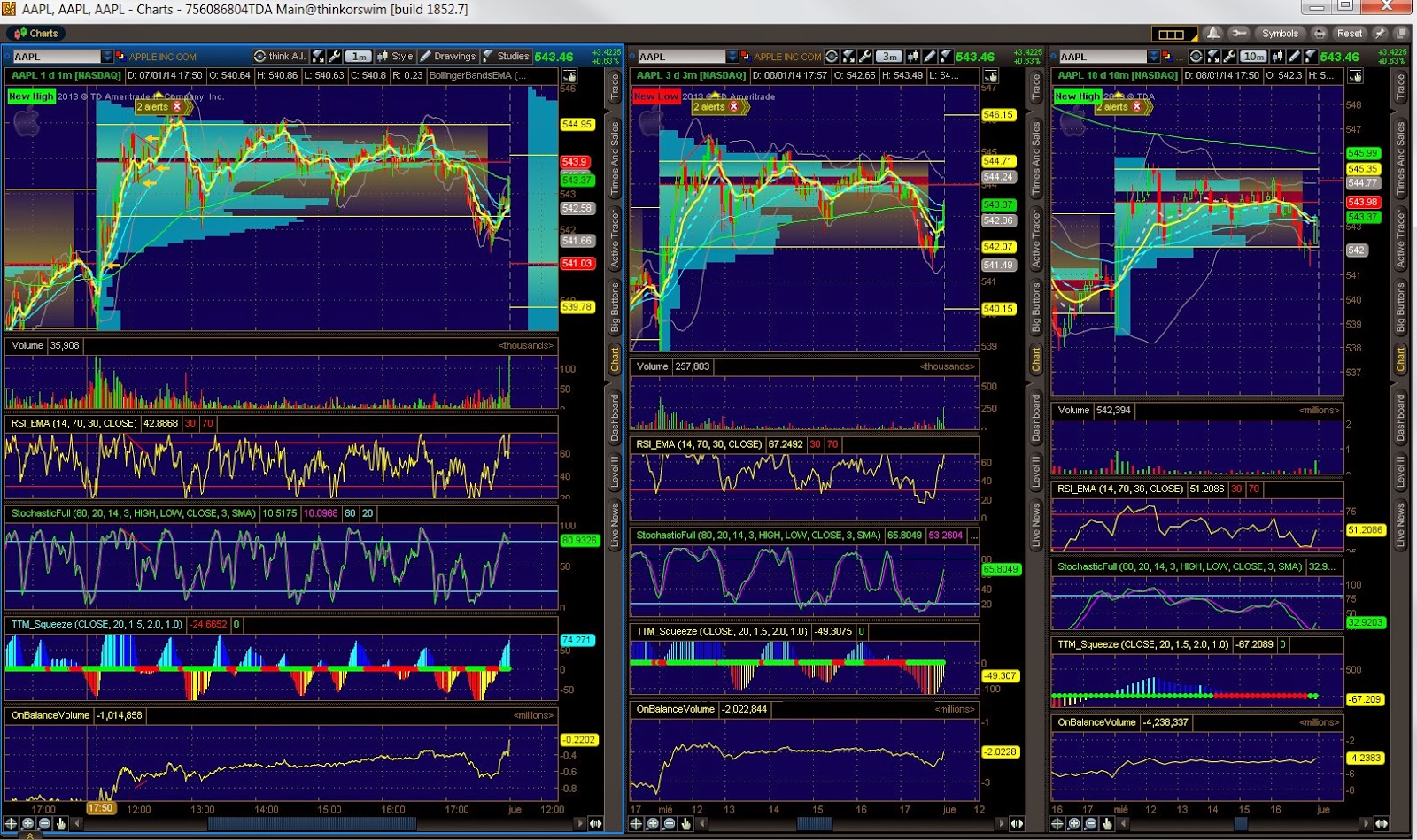The width and height of the screenshot is (1417, 840).
Task: Open Studies flask icon in middle chart
Action: [946, 57]
